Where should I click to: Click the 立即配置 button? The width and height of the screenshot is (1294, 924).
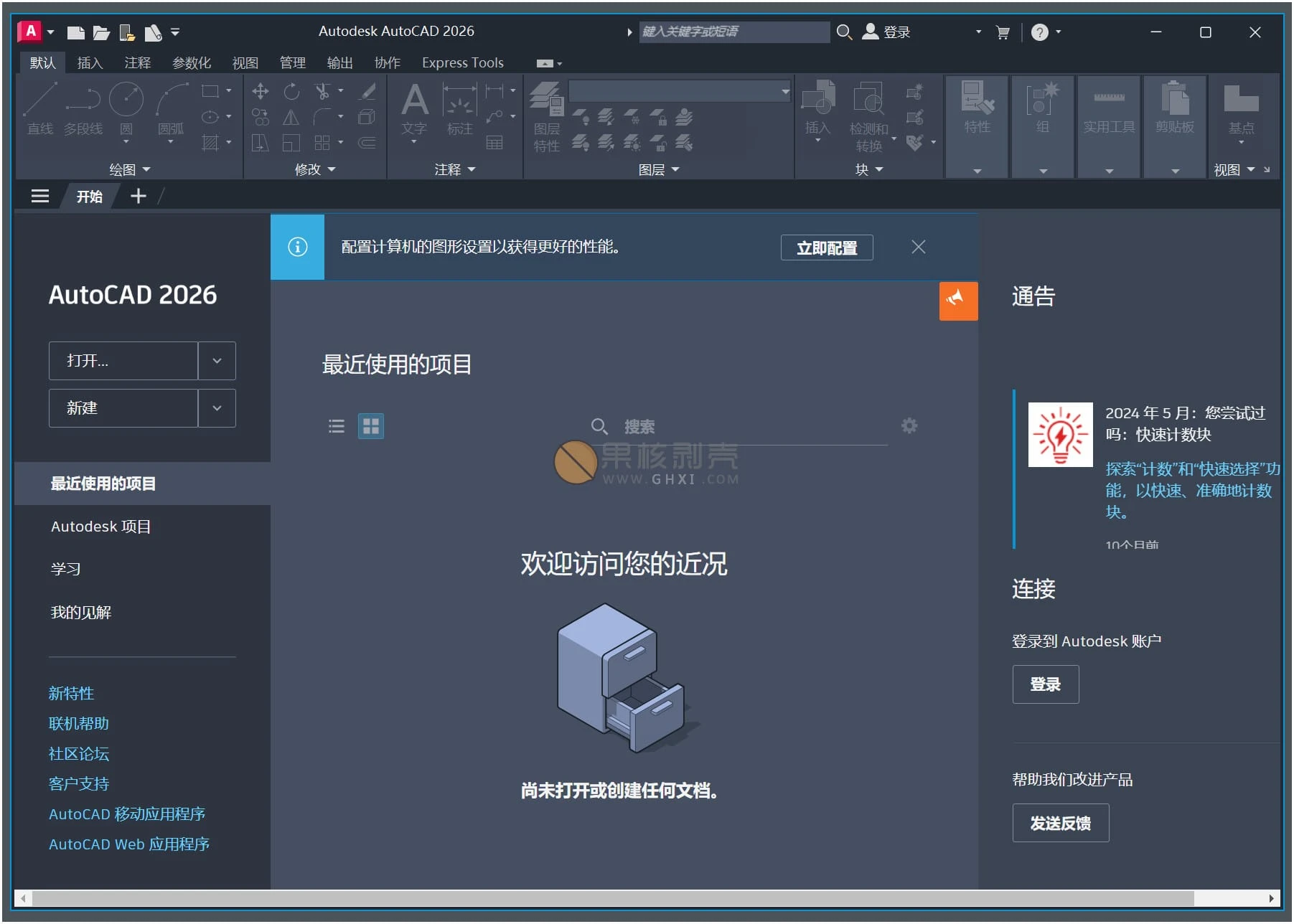pyautogui.click(x=826, y=247)
